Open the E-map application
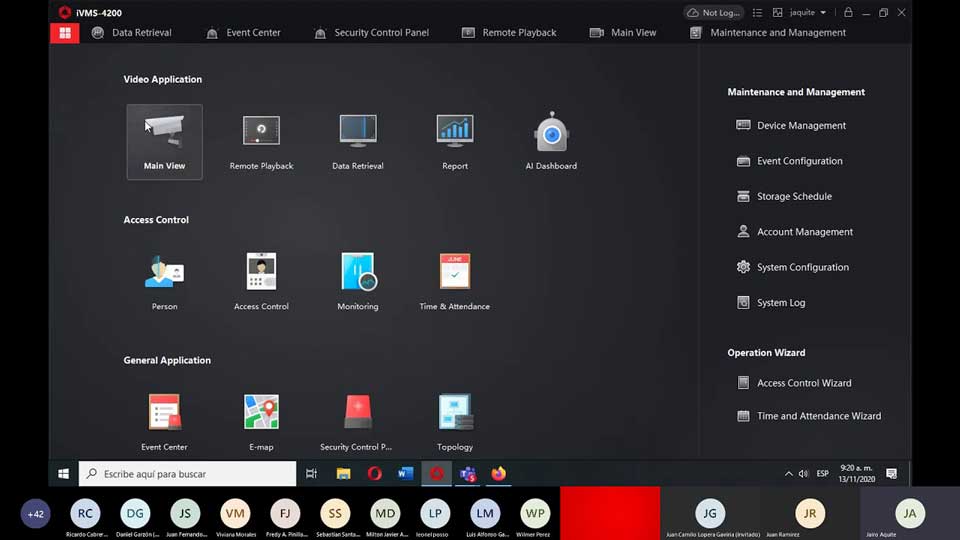The image size is (960, 540). tap(261, 412)
